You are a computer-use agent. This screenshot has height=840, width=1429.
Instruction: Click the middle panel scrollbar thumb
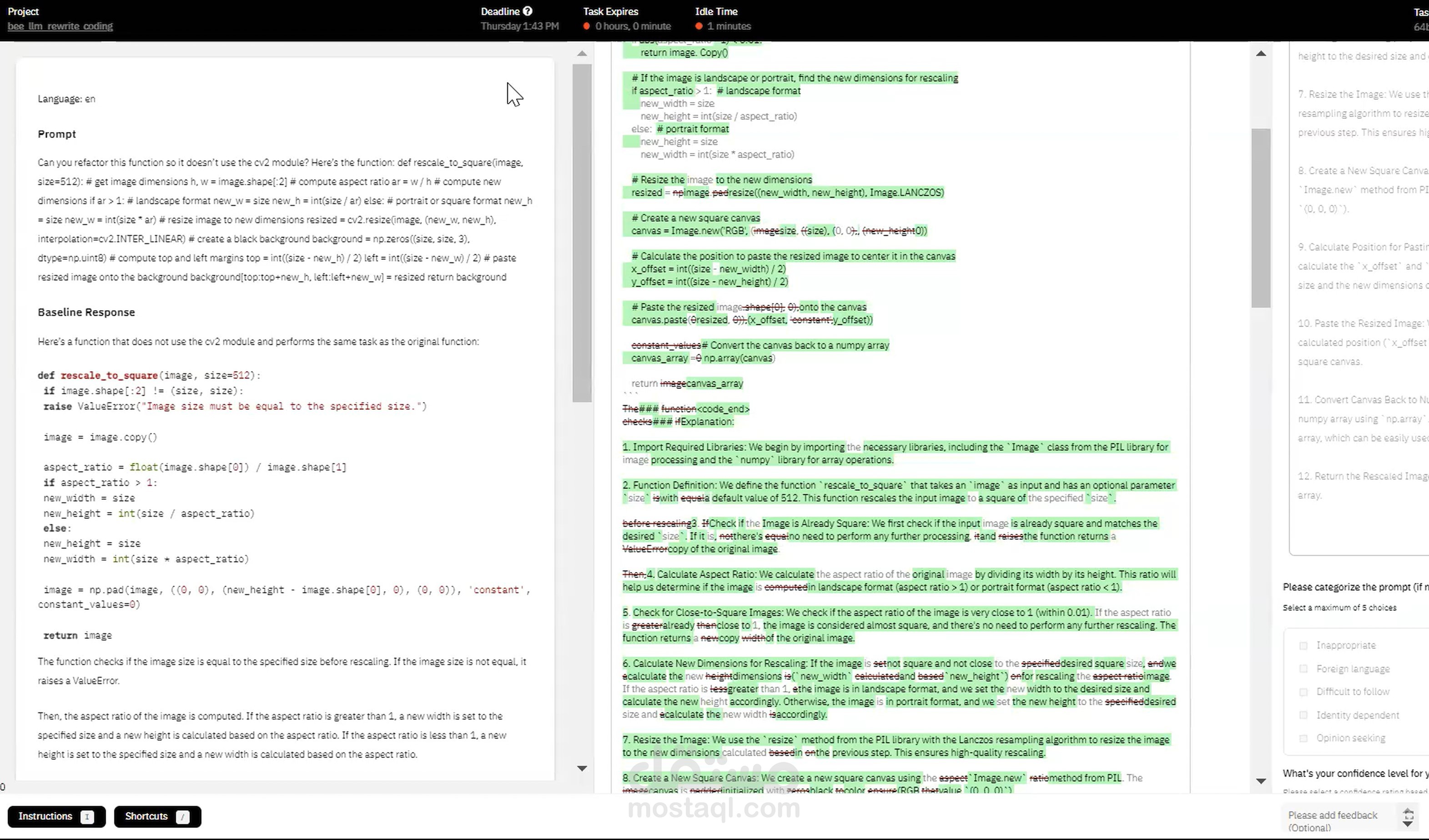pos(1261,218)
